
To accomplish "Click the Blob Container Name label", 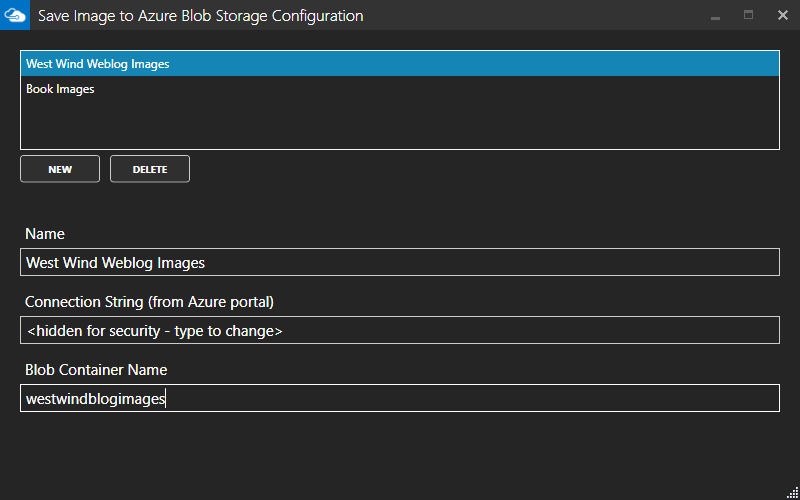I will click(x=96, y=369).
